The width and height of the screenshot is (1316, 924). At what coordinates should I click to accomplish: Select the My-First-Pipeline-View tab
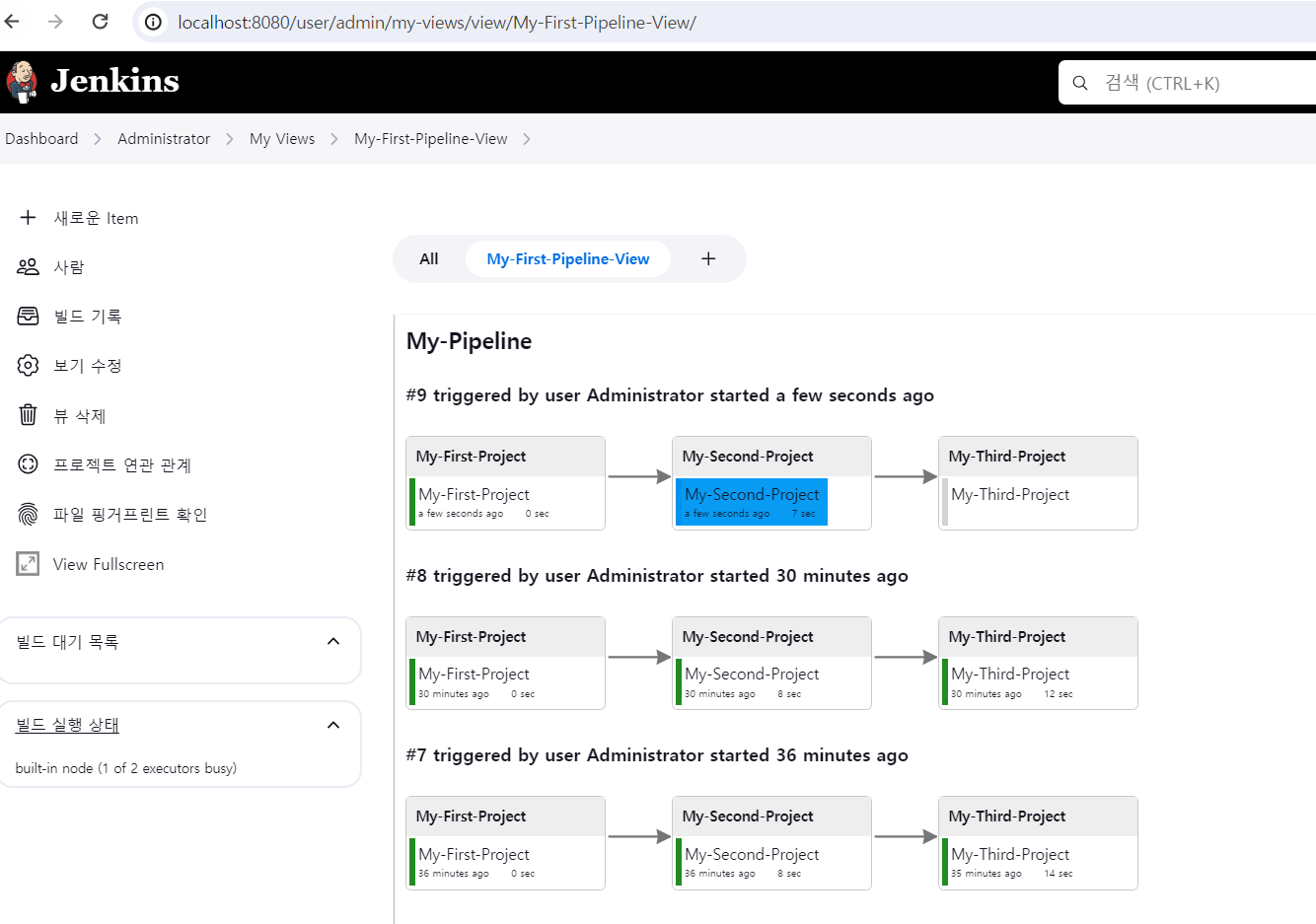(x=567, y=259)
